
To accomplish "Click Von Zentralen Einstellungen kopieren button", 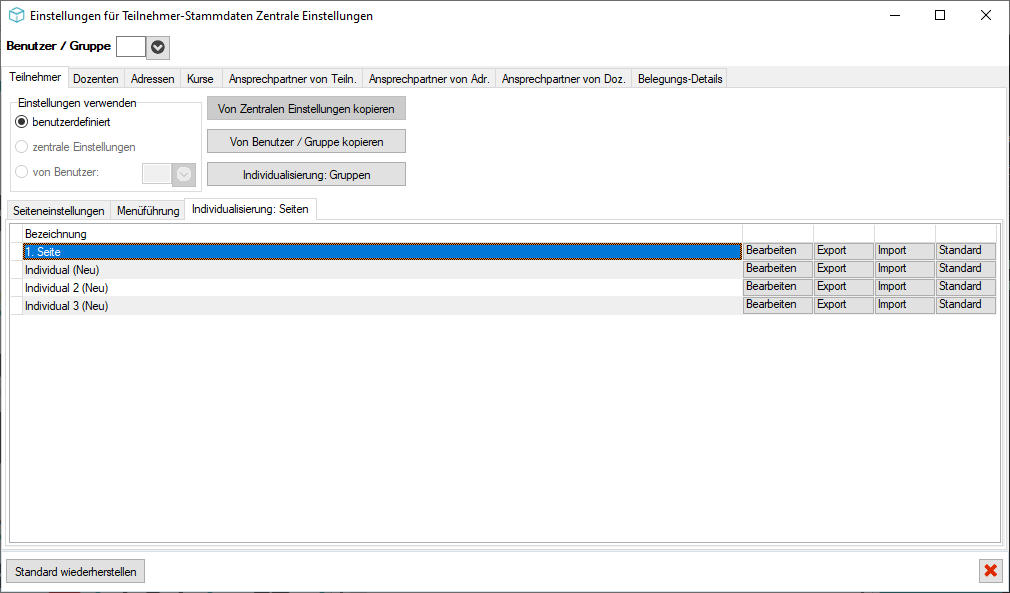I will (x=307, y=108).
